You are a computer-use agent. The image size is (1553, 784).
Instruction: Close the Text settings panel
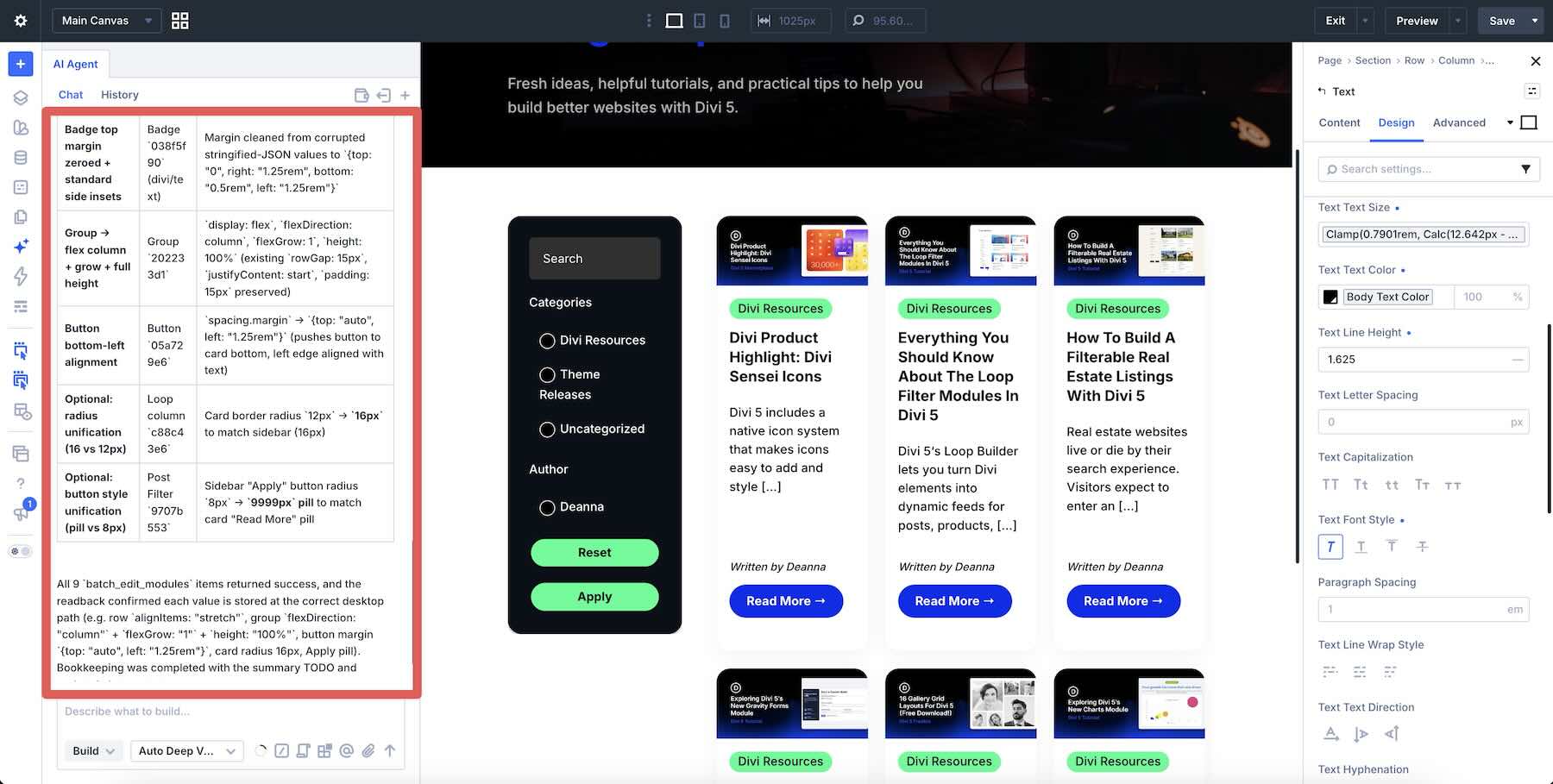(1535, 61)
